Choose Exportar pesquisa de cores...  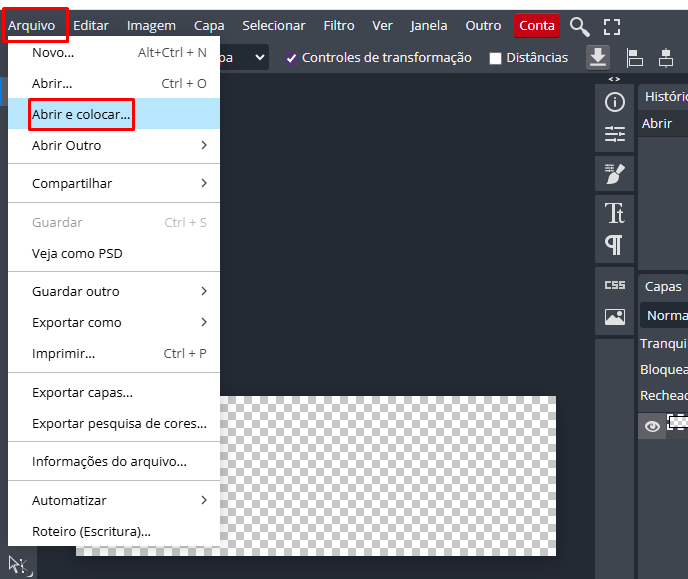coord(114,423)
